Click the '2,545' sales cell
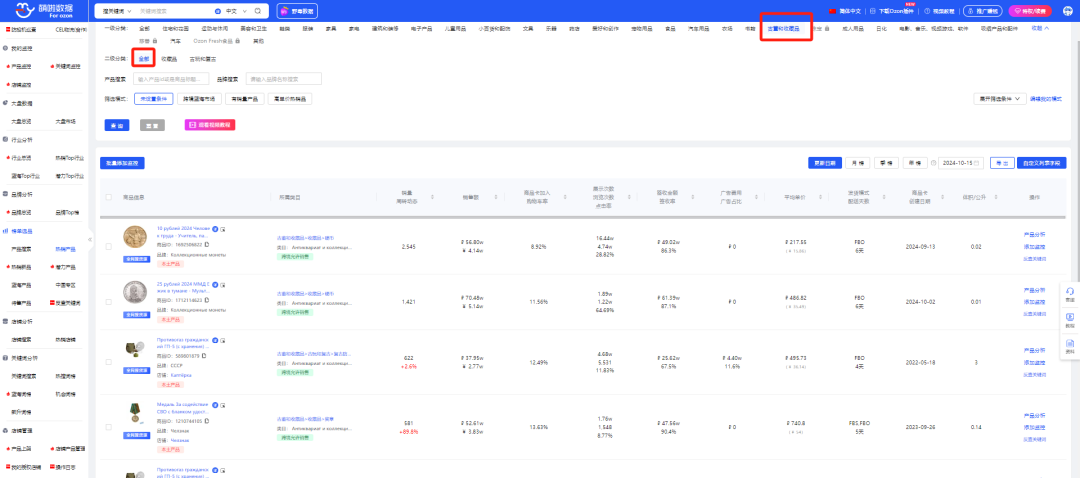 click(x=408, y=246)
